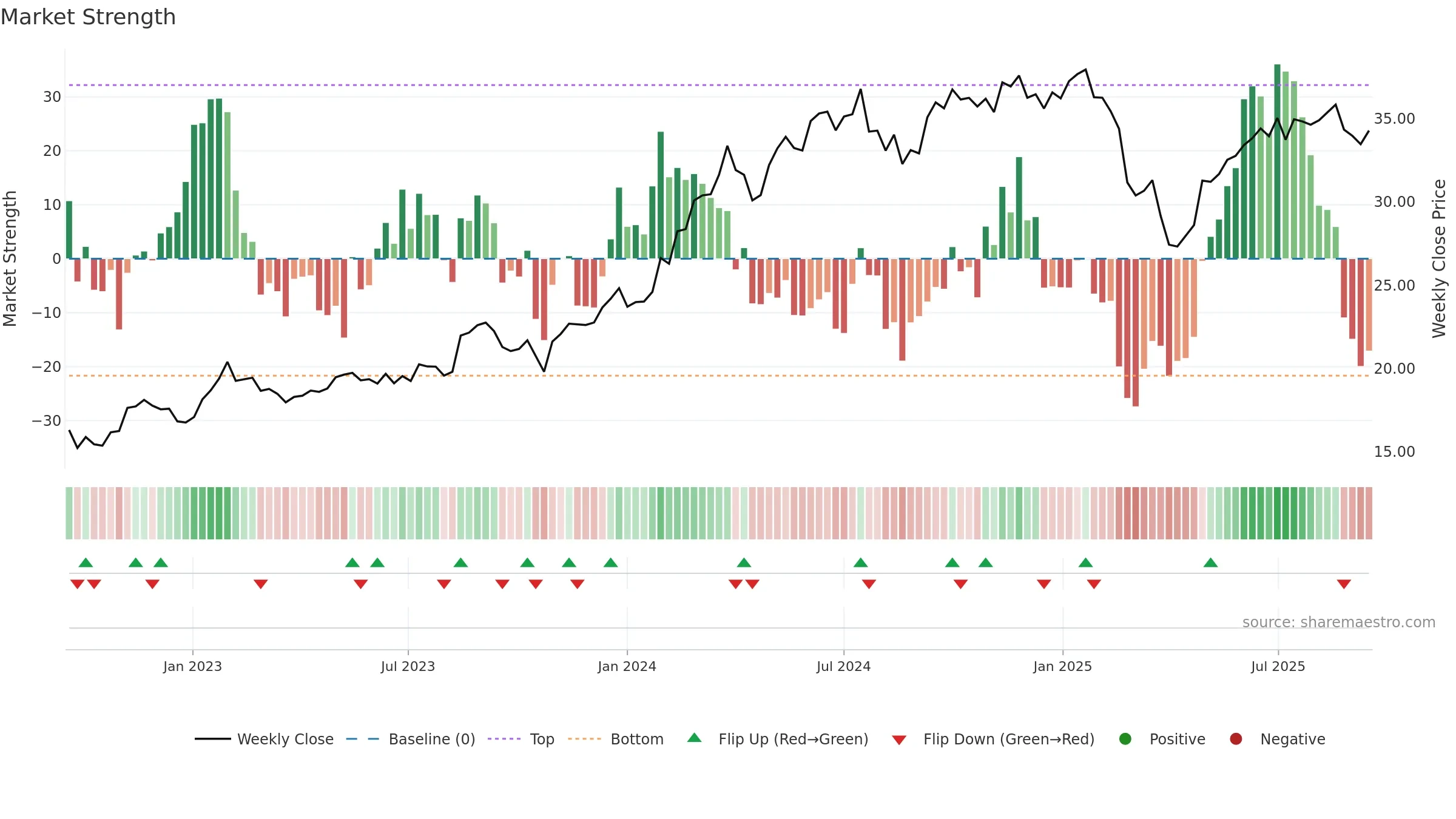Click the 15.00 price axis value
This screenshot has height=819, width=1456.
(1394, 452)
